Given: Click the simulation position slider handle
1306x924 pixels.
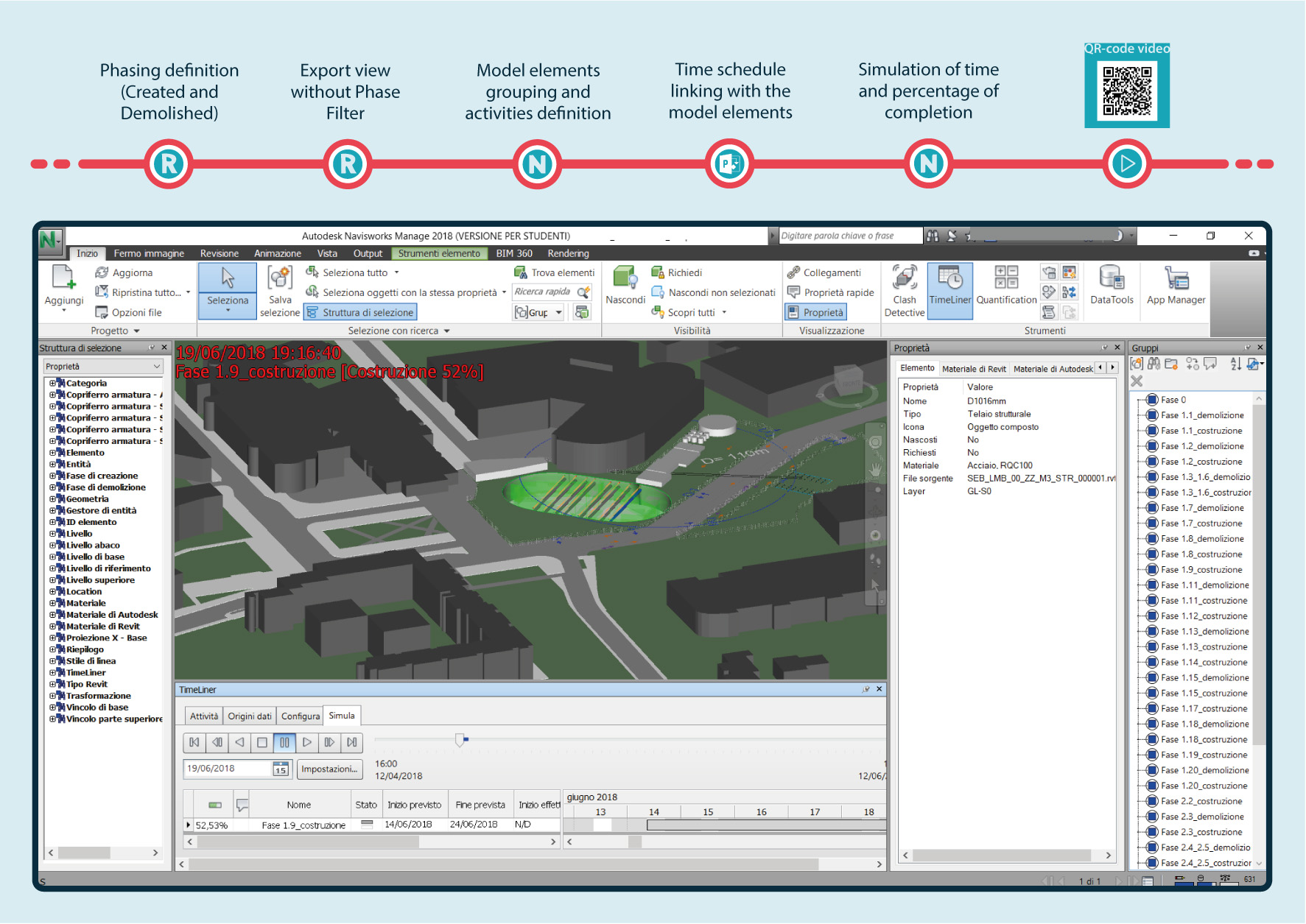Looking at the screenshot, I should (460, 740).
